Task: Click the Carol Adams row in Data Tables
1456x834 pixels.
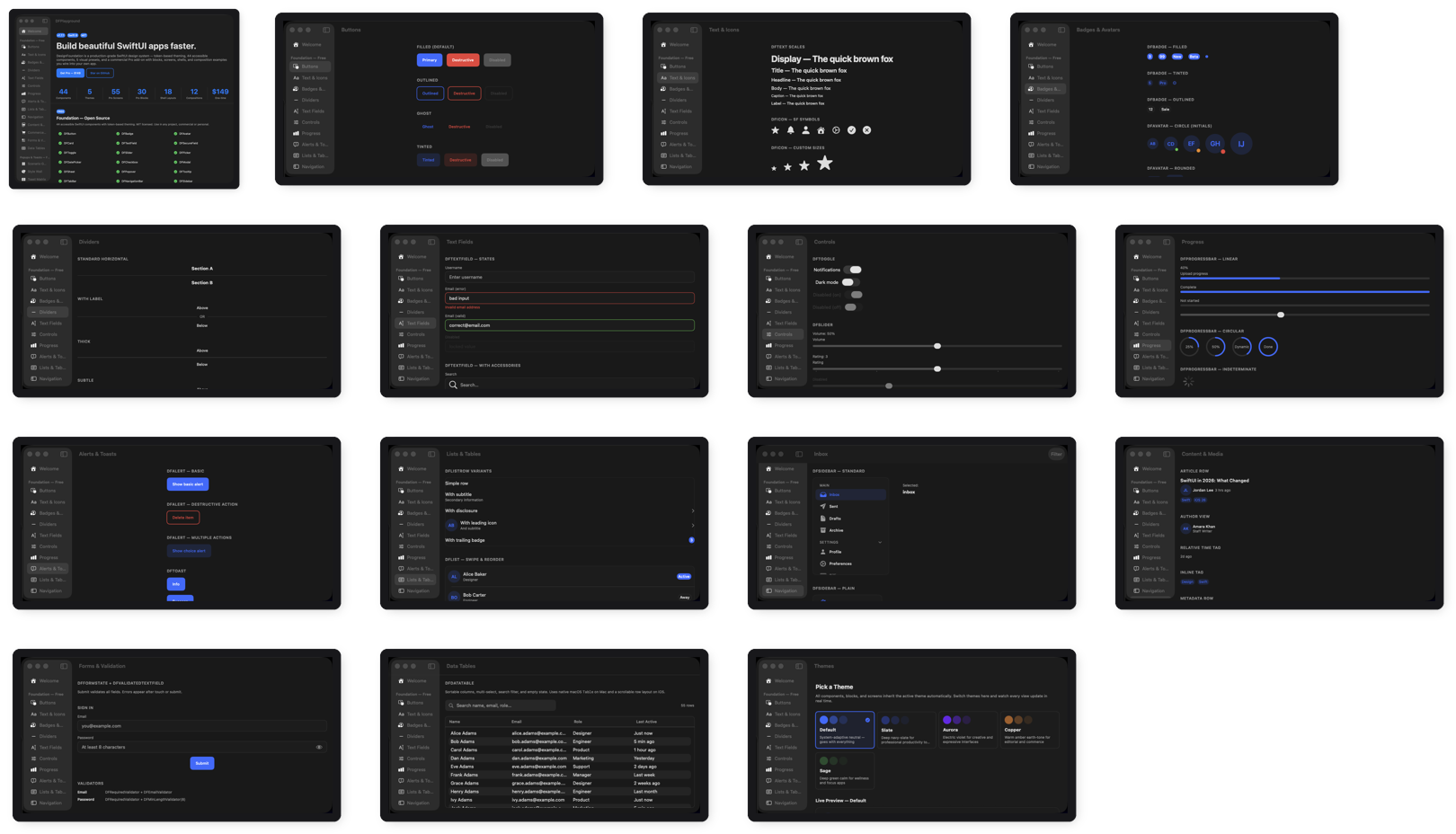Action: click(570, 750)
